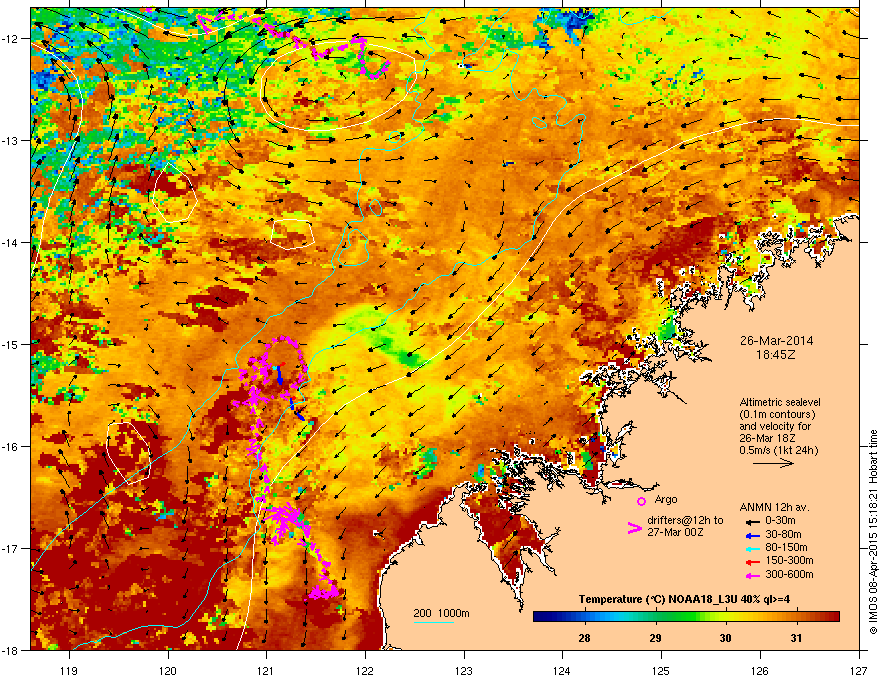Click the blue 30-80m legend arrow
The image size is (880, 680).
pos(751,535)
